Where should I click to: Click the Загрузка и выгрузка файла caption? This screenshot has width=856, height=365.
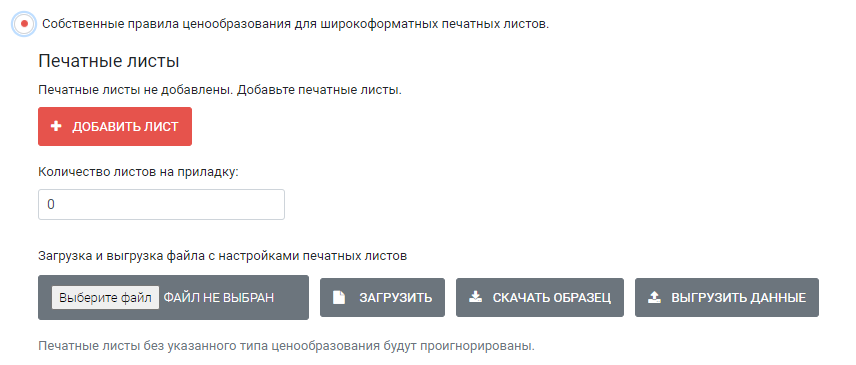pos(223,256)
